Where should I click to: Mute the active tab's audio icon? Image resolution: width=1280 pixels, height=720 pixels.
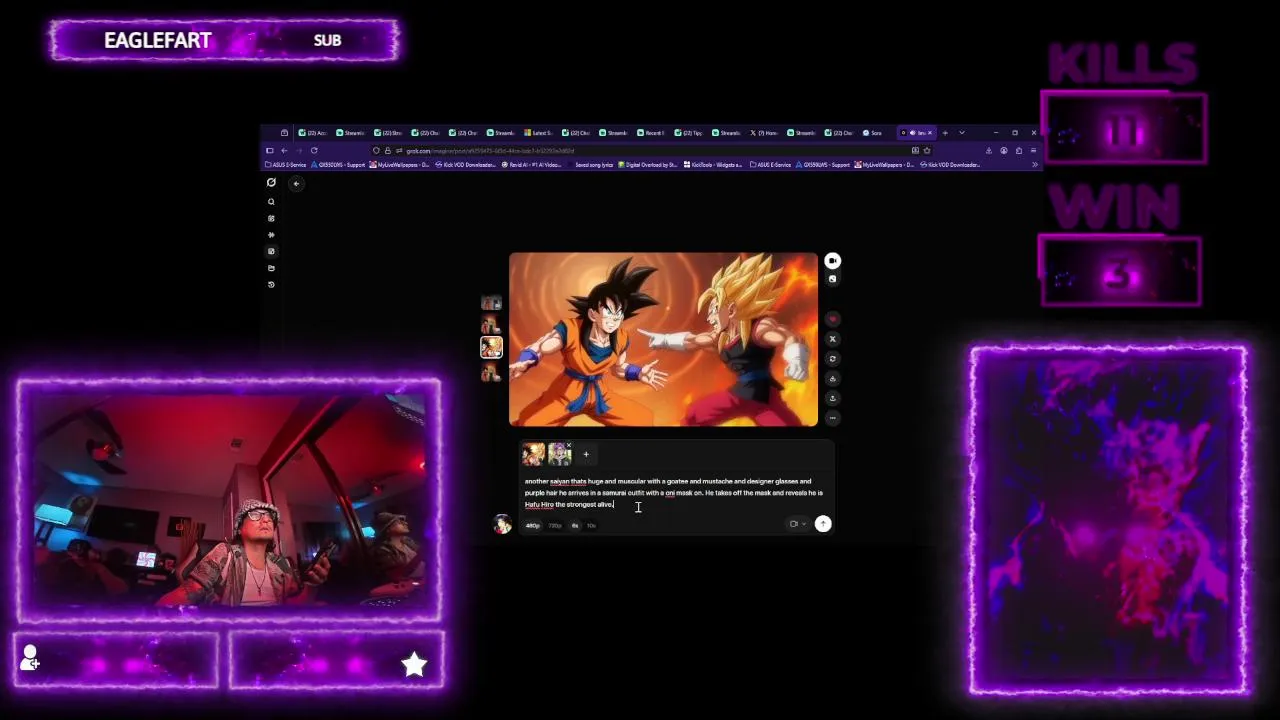click(x=912, y=133)
